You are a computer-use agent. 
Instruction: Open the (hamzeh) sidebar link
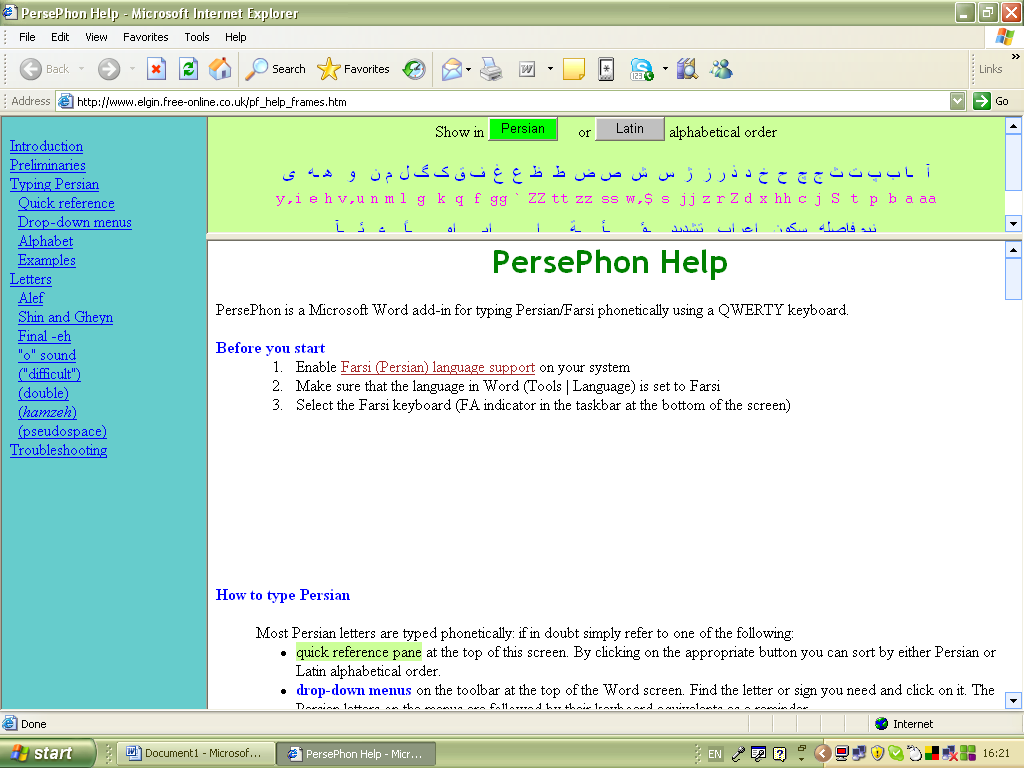(x=47, y=412)
